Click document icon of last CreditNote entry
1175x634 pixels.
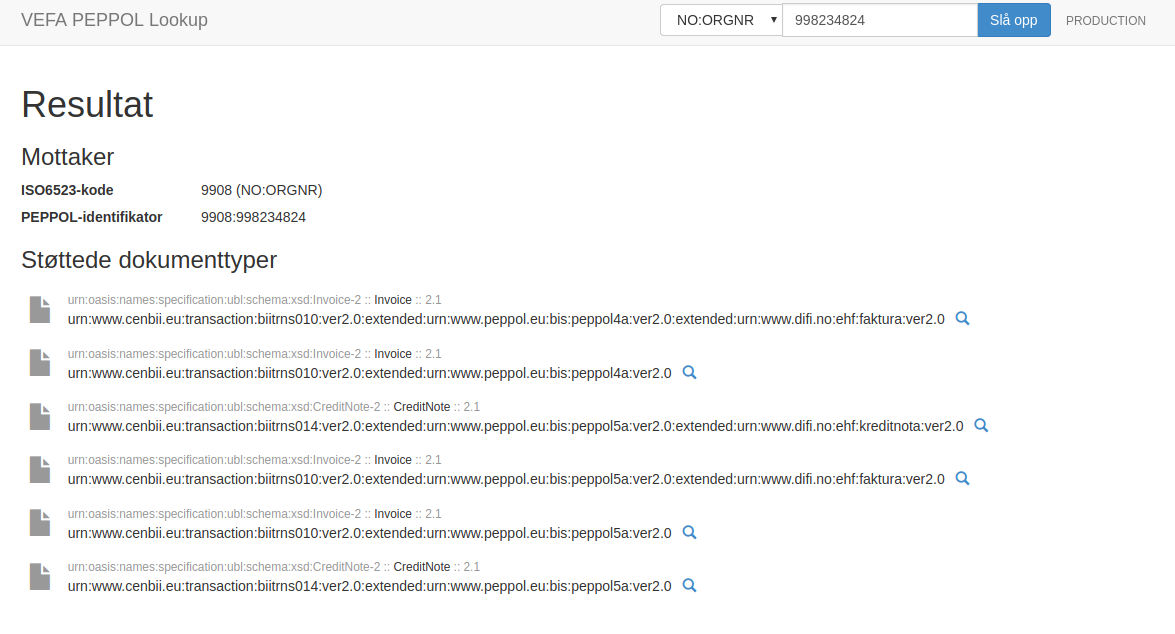pyautogui.click(x=40, y=576)
